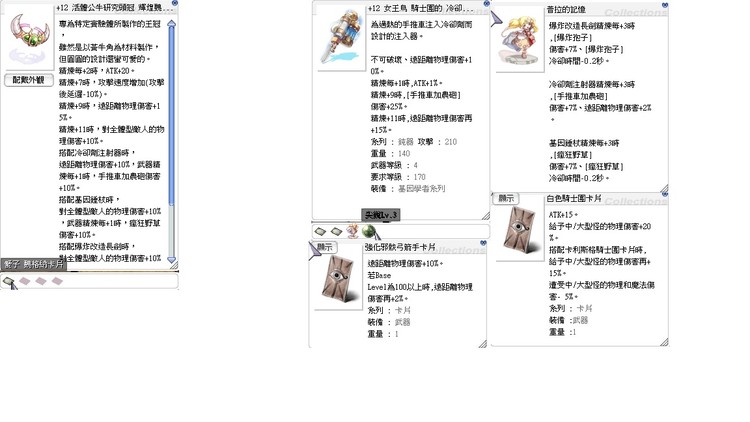Click the blue scrollbar thumb in headgear description

click(x=172, y=116)
